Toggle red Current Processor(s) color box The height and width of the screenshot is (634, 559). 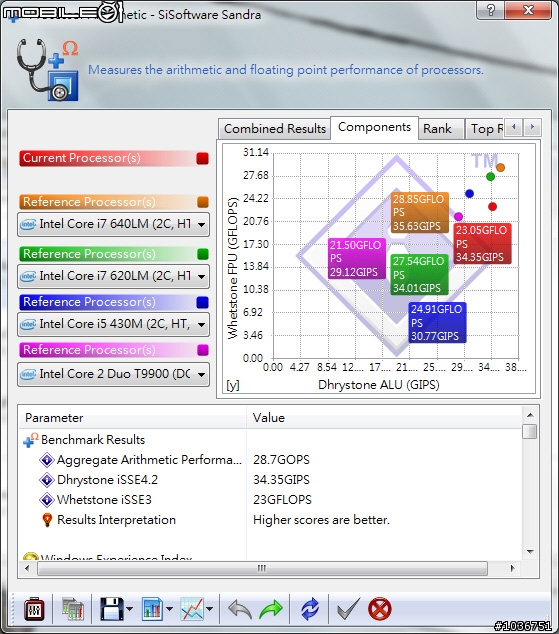pos(203,158)
